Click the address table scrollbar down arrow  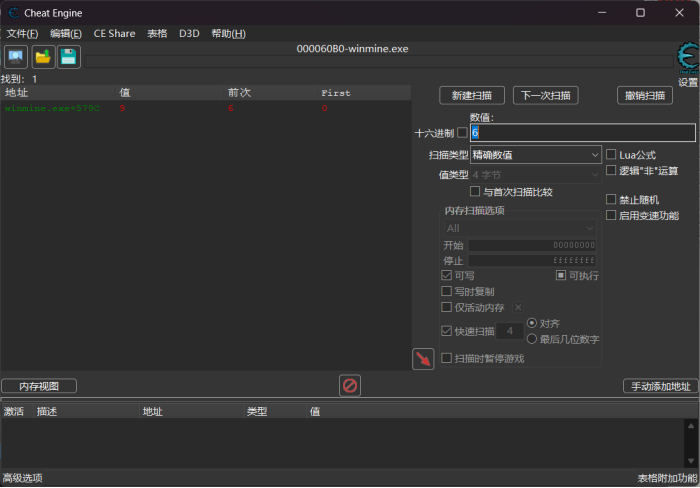click(x=691, y=461)
